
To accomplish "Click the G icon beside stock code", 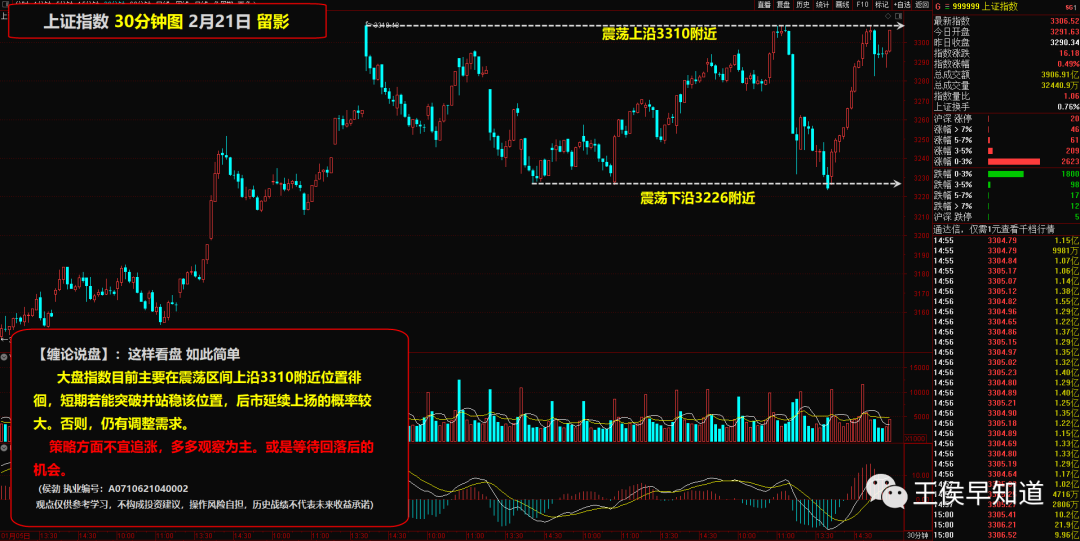I will click(940, 6).
